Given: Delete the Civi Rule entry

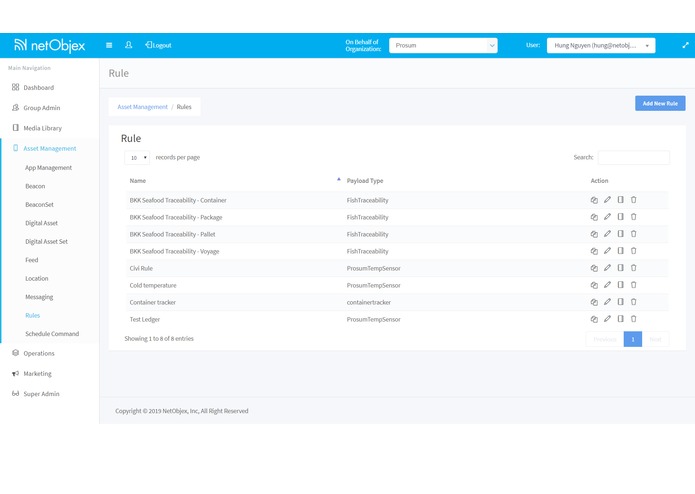Looking at the screenshot, I should (x=633, y=268).
